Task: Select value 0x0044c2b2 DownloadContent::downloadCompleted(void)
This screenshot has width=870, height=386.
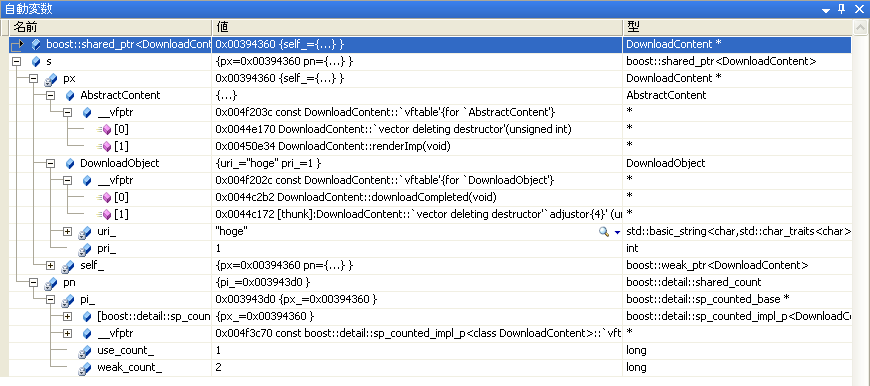Action: coord(356,197)
